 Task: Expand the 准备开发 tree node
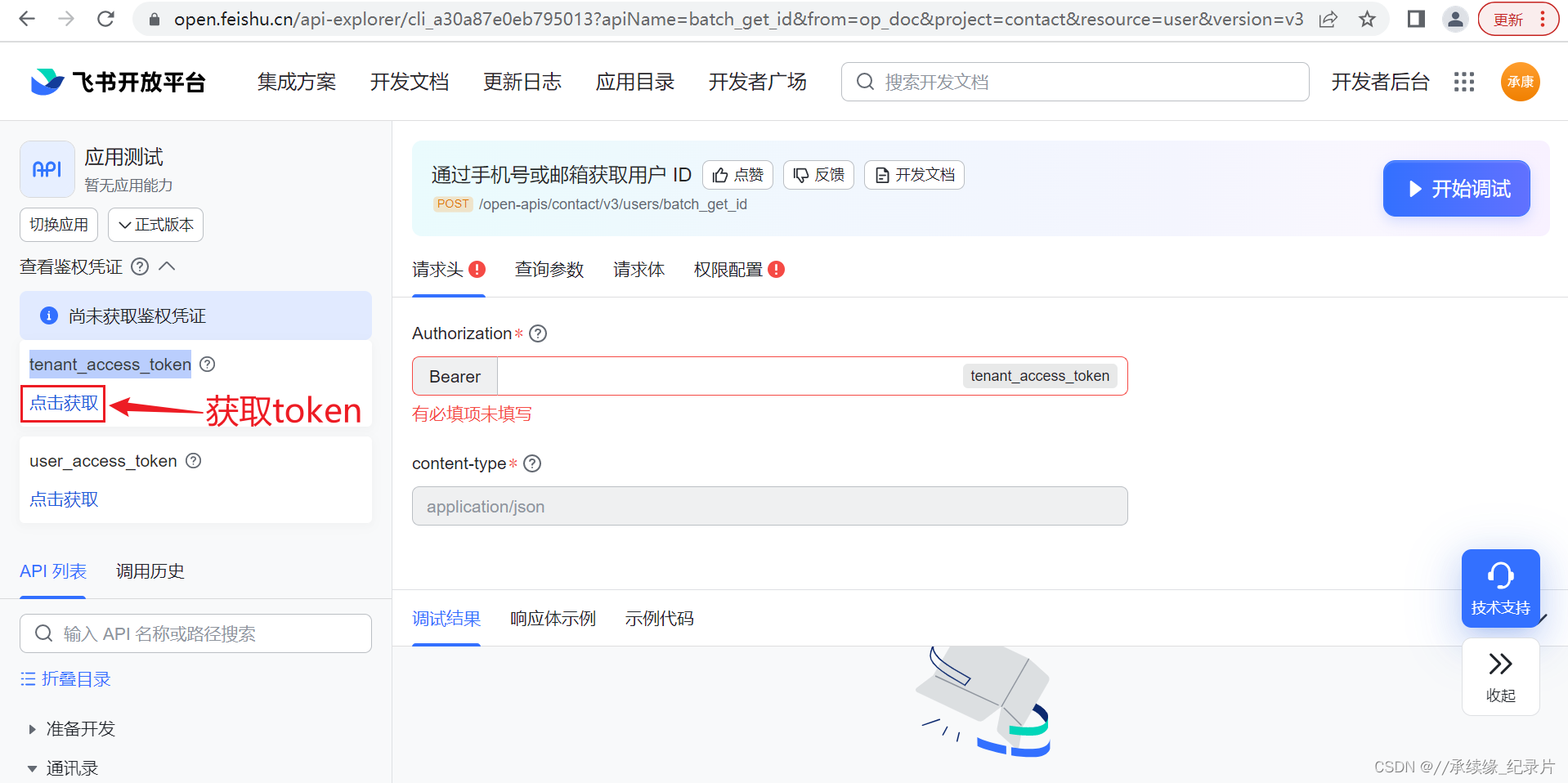pos(32,729)
